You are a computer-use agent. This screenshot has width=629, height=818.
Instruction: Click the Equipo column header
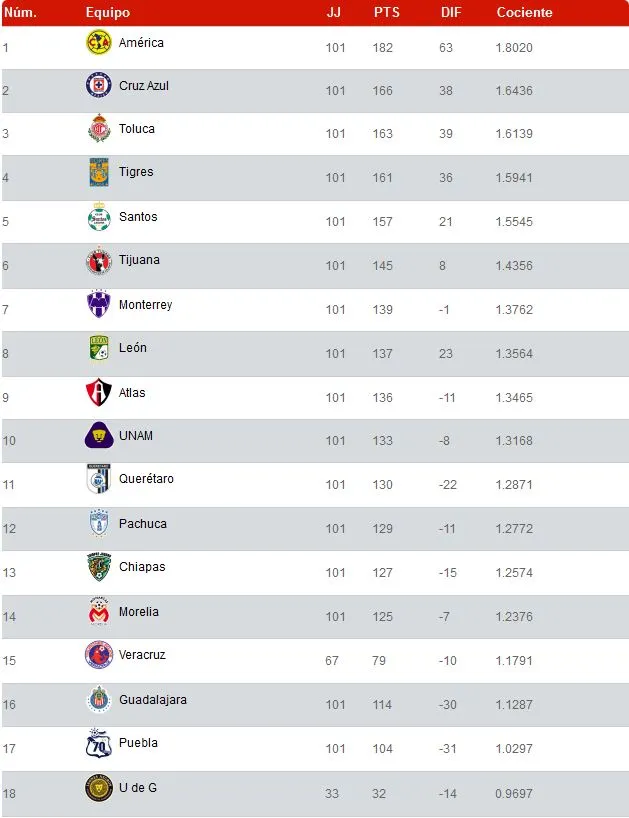click(107, 13)
